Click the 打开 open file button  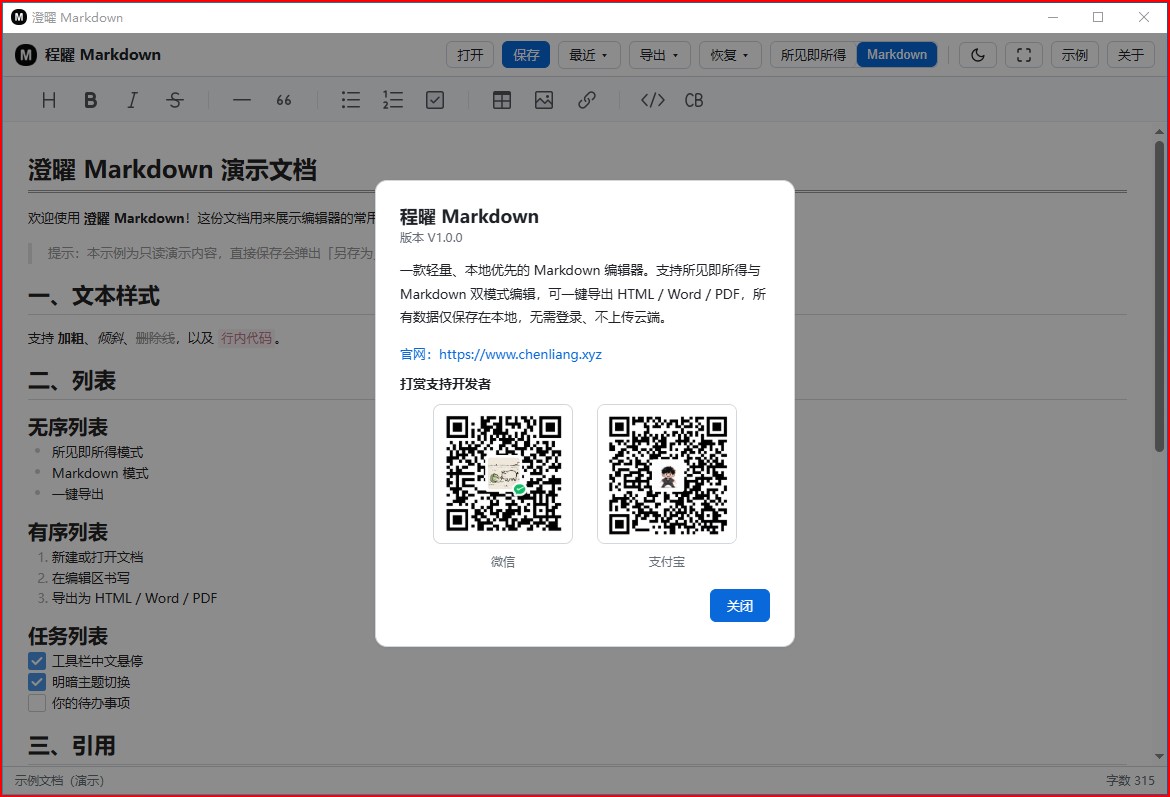pos(470,54)
